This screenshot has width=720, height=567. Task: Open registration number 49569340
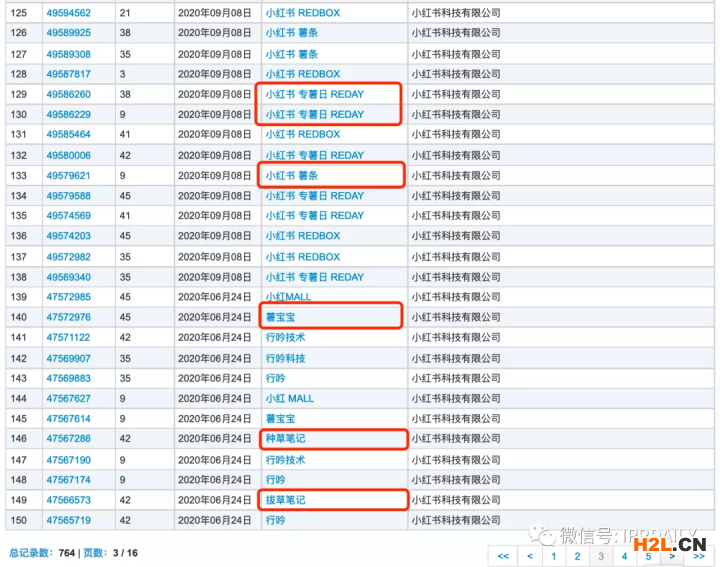[68, 277]
